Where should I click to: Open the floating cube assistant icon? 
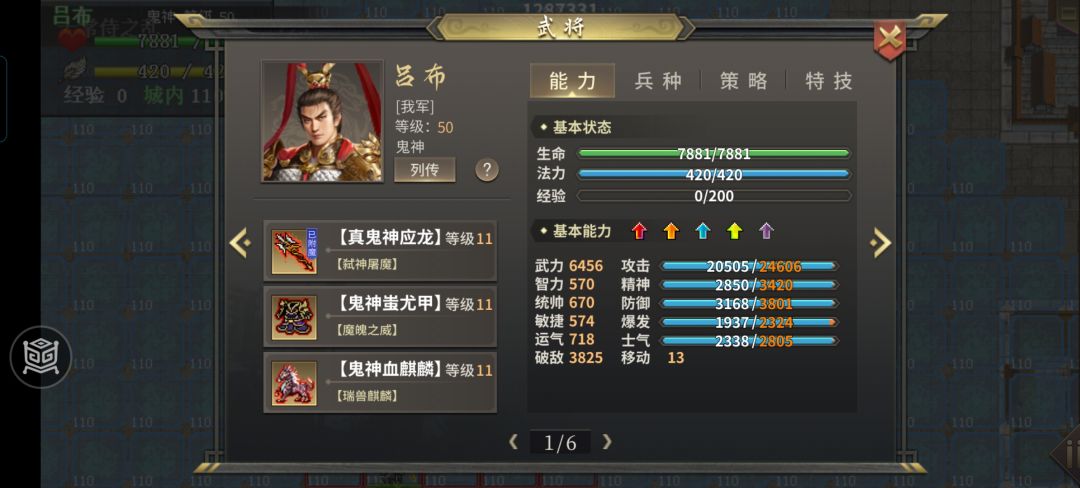41,357
